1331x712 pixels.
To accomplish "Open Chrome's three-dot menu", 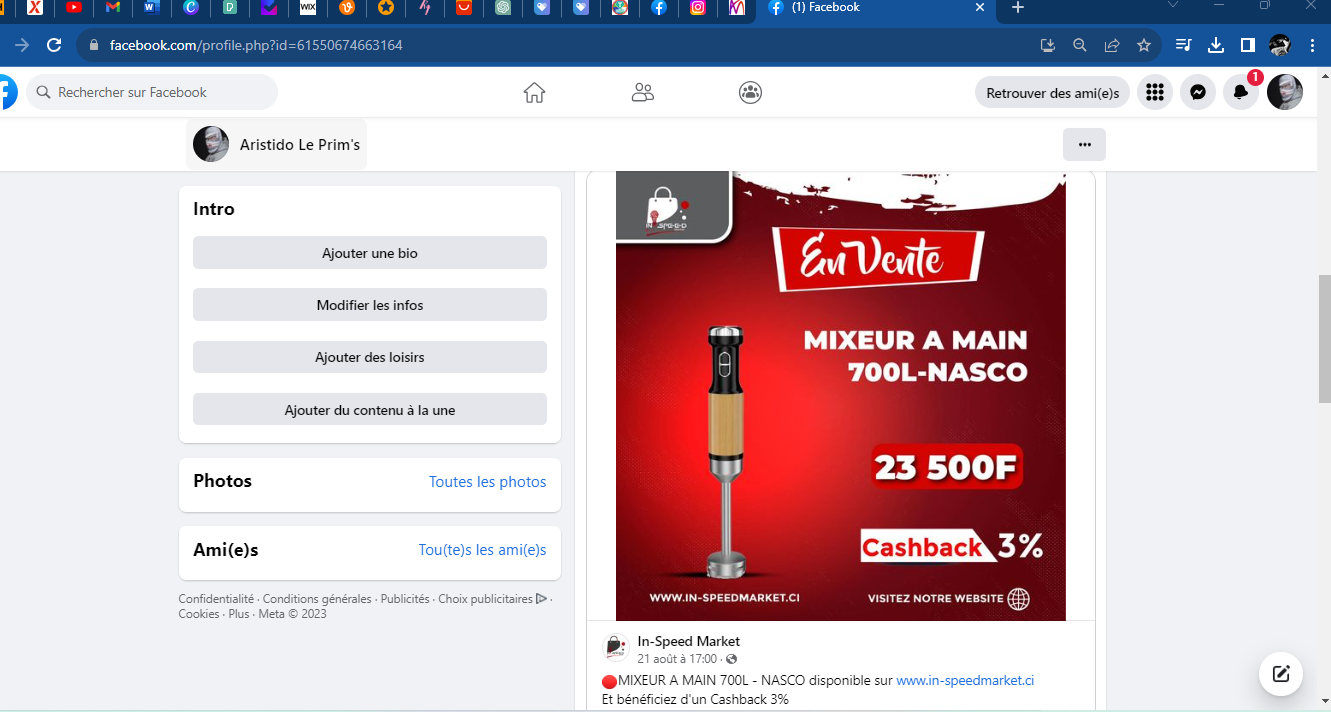I will [x=1311, y=45].
